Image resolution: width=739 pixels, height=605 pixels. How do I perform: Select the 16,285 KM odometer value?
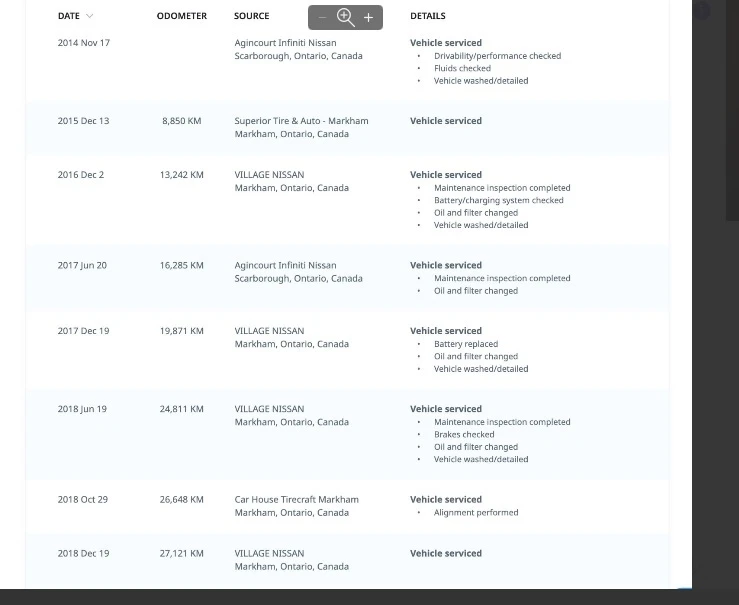coord(181,266)
